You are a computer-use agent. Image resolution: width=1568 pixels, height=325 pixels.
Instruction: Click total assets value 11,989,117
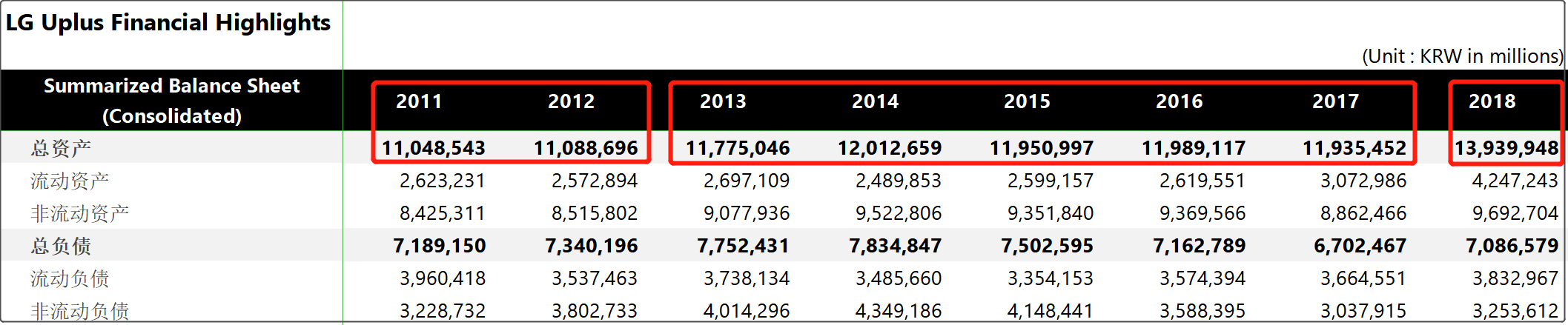[1194, 148]
